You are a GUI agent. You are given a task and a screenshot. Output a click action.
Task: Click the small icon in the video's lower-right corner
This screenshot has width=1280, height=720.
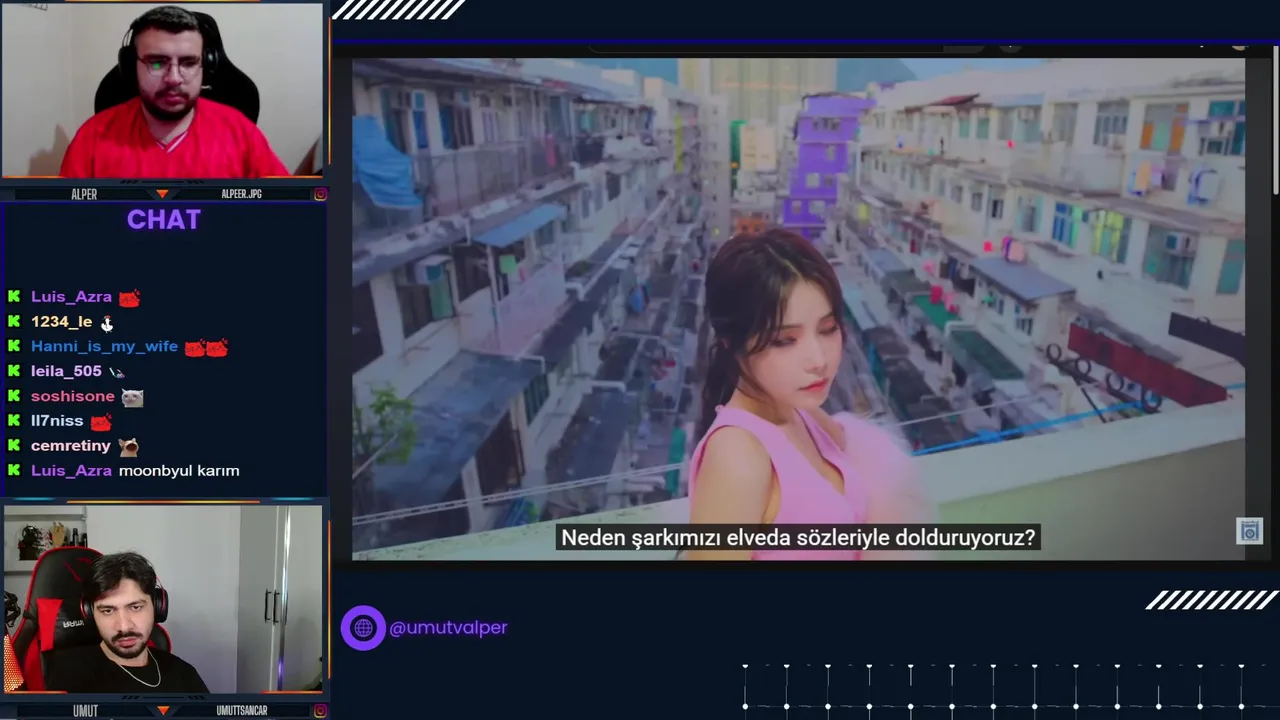point(1250,531)
